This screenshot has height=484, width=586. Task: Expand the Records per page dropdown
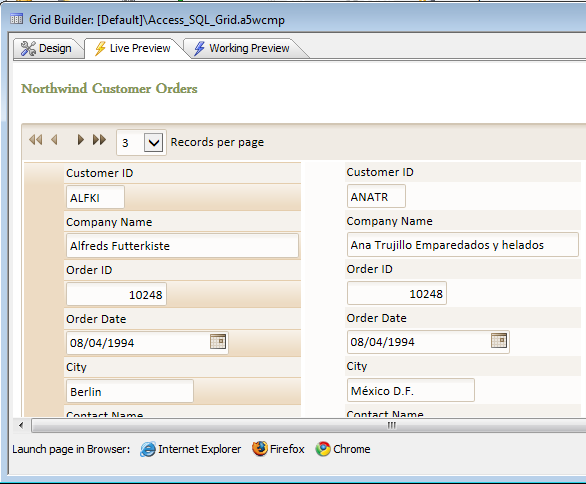click(x=154, y=142)
